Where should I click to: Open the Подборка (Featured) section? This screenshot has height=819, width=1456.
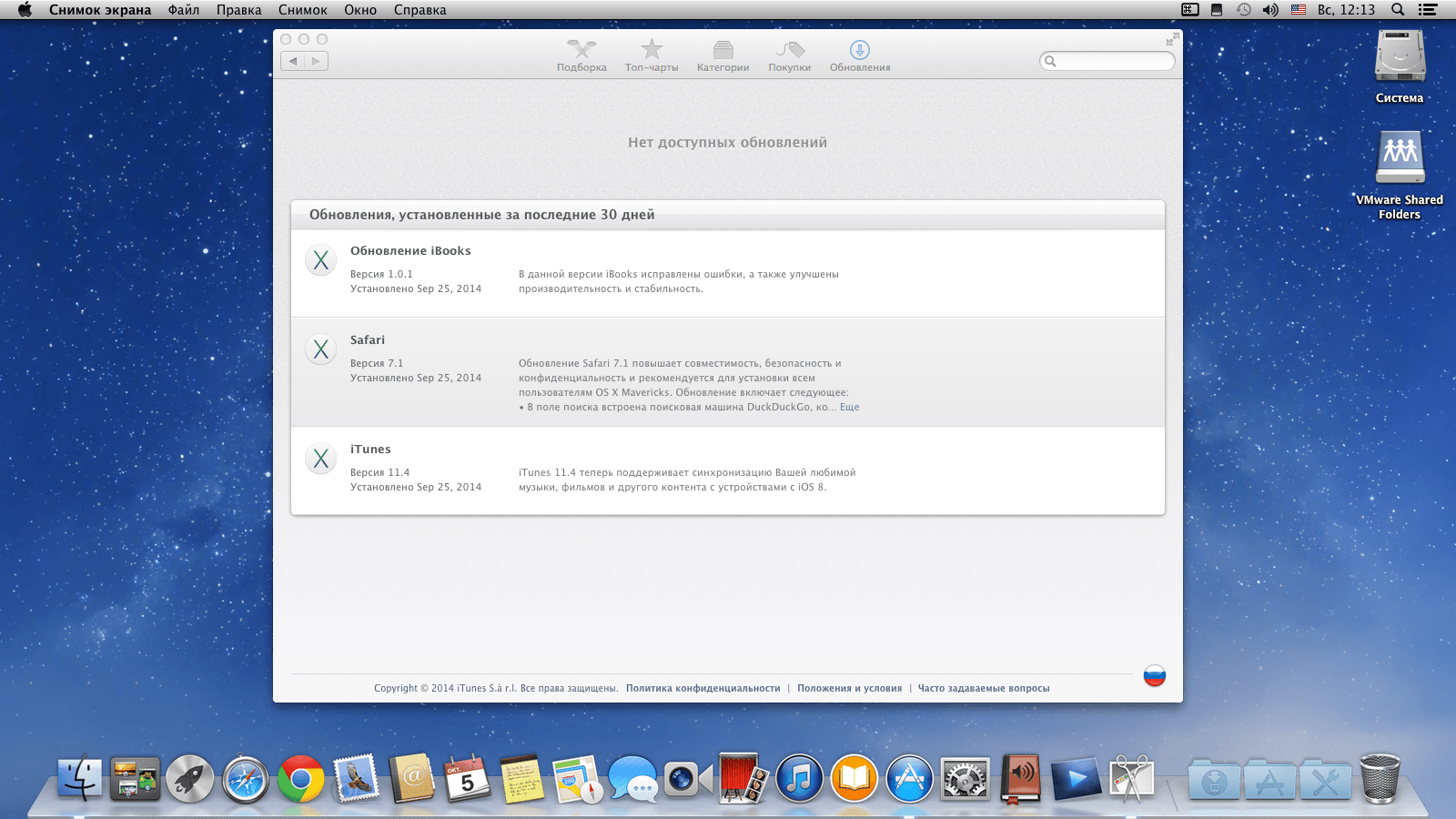click(x=581, y=56)
